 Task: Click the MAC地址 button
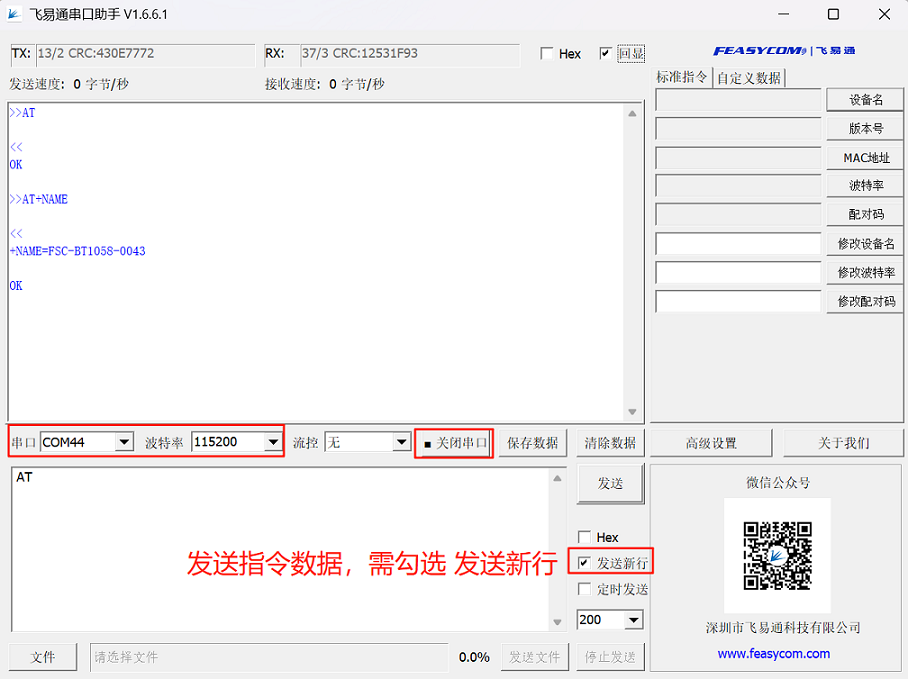[865, 157]
